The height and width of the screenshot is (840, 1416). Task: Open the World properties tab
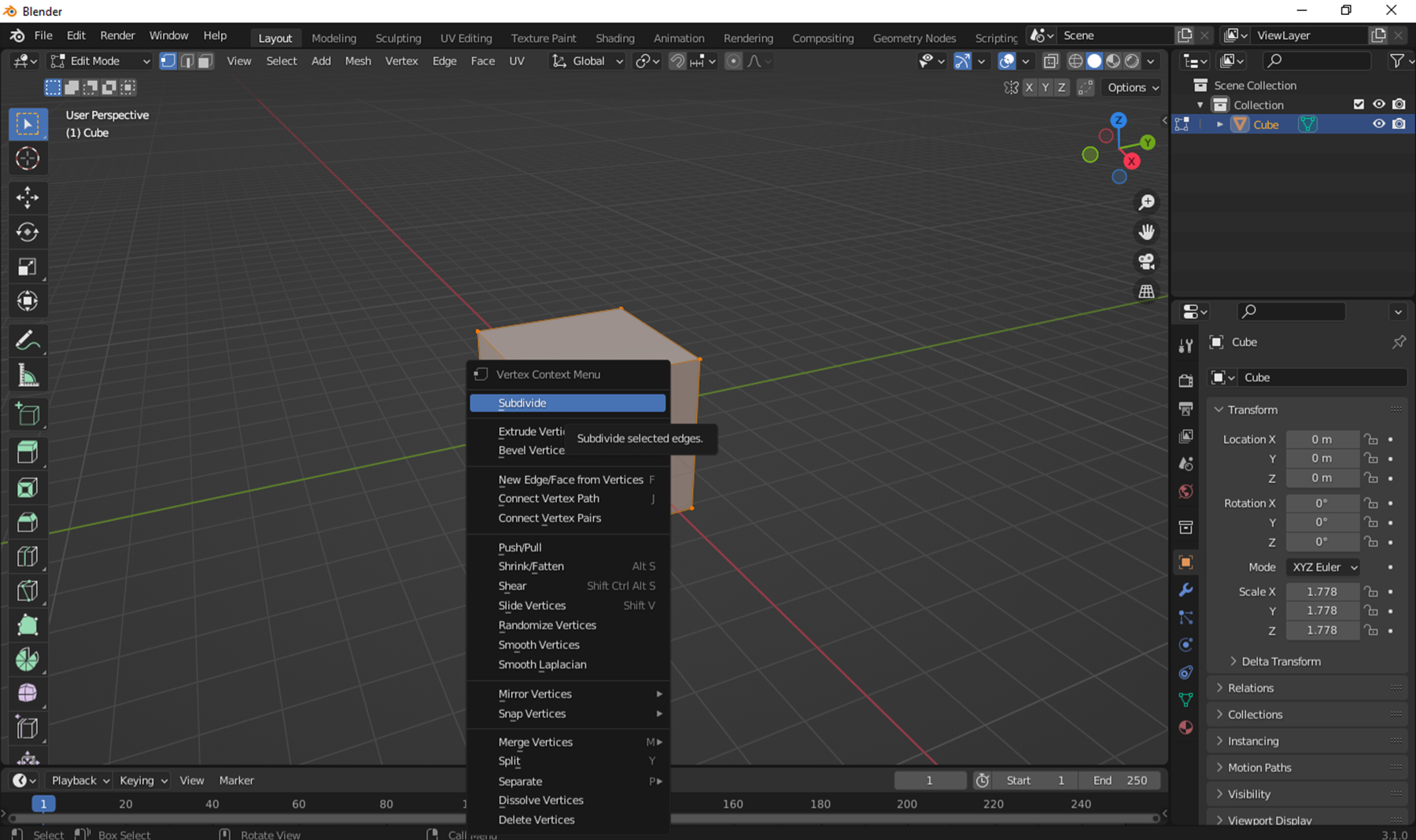(1186, 492)
